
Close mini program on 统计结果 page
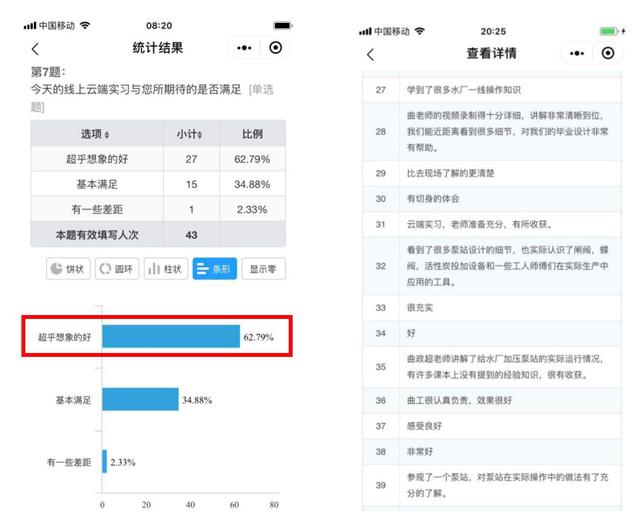[276, 48]
